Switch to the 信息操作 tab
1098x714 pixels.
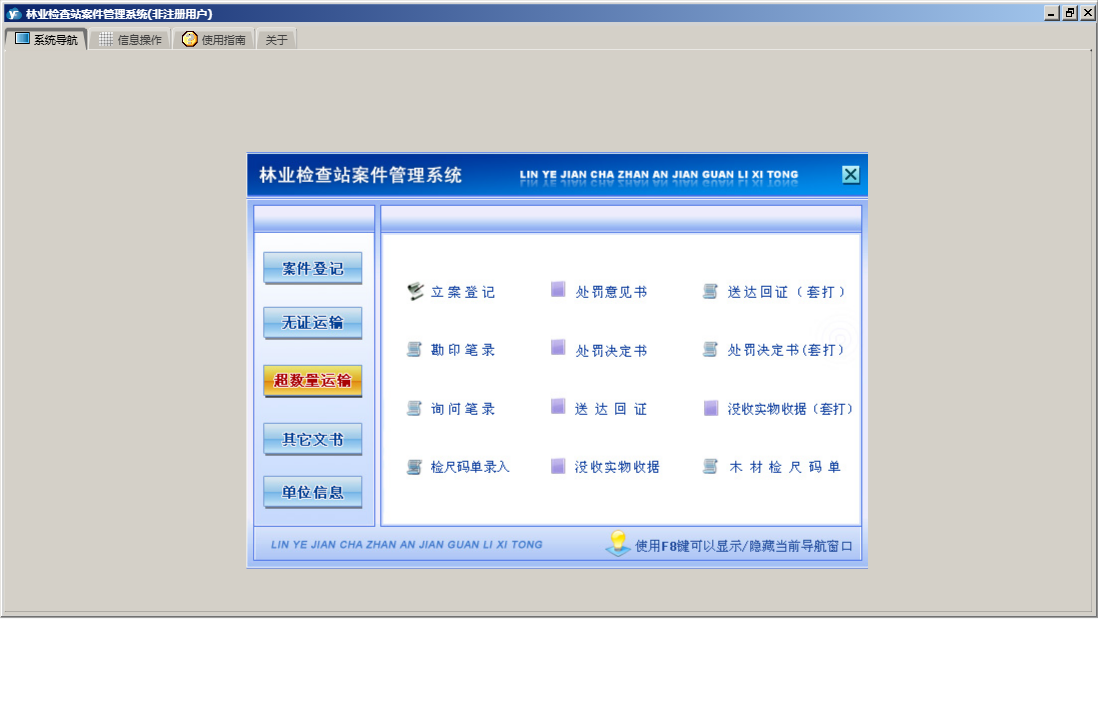[130, 39]
